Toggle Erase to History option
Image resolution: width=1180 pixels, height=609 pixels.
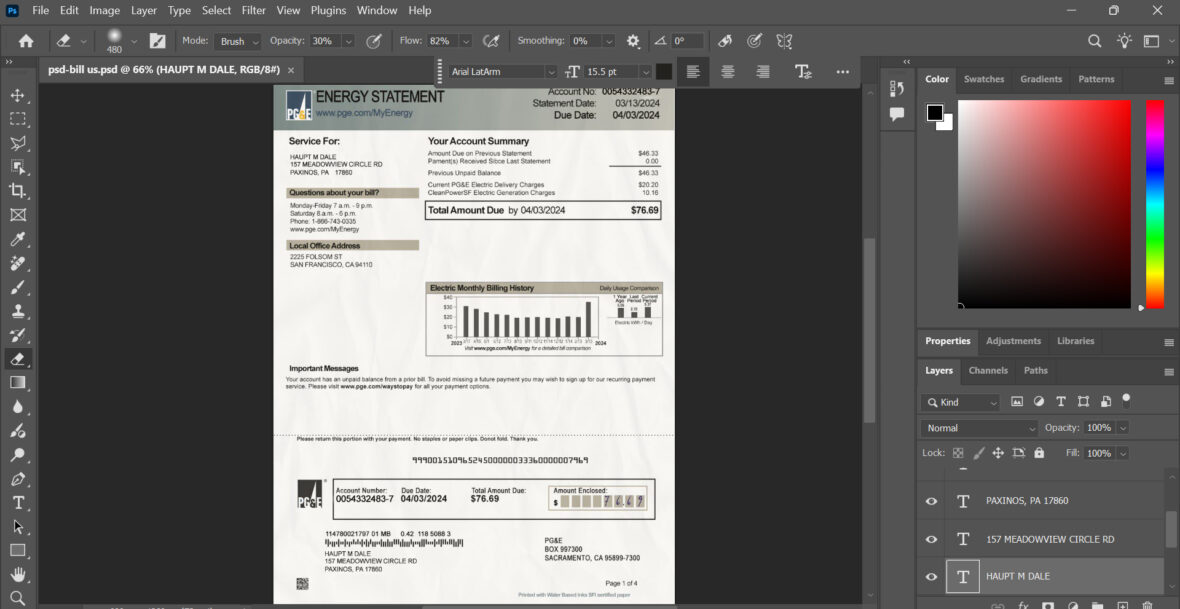[725, 41]
